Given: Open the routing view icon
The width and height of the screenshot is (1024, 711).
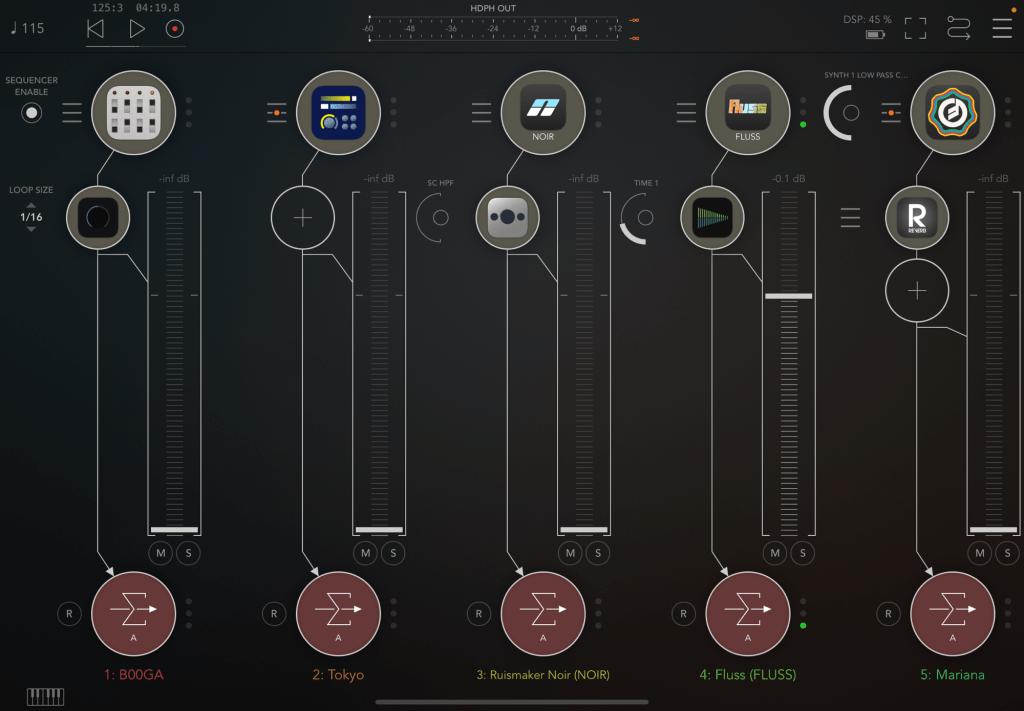Looking at the screenshot, I should [x=958, y=28].
